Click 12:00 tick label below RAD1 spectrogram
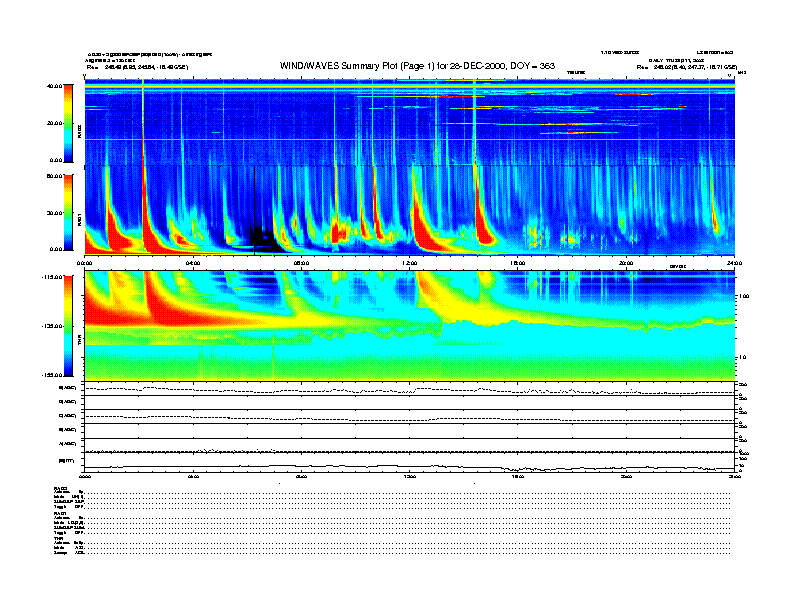This screenshot has width=792, height=612. 410,263
